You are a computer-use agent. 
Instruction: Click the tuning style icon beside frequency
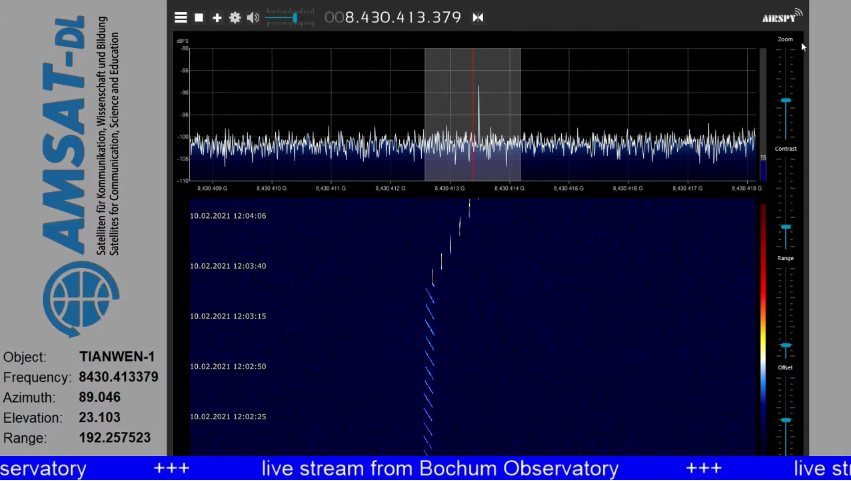(x=478, y=17)
